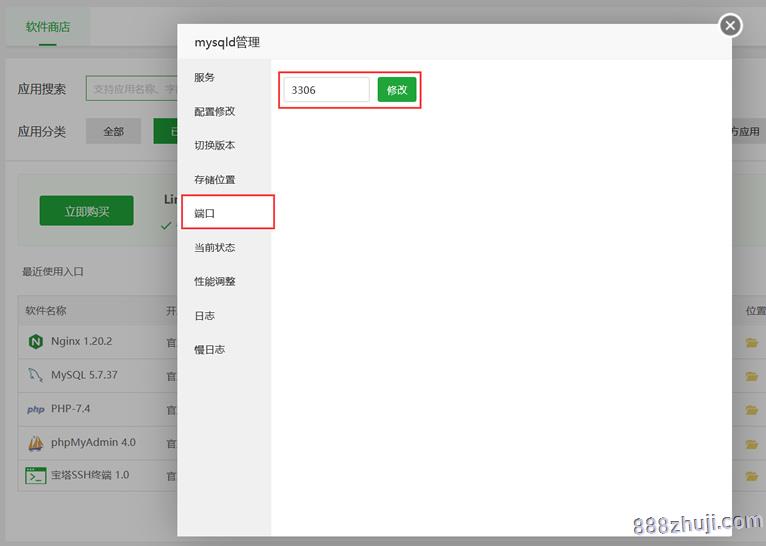The width and height of the screenshot is (766, 546).
Task: Open the folder icon in the PHP-7.4 row
Action: pyautogui.click(x=752, y=410)
